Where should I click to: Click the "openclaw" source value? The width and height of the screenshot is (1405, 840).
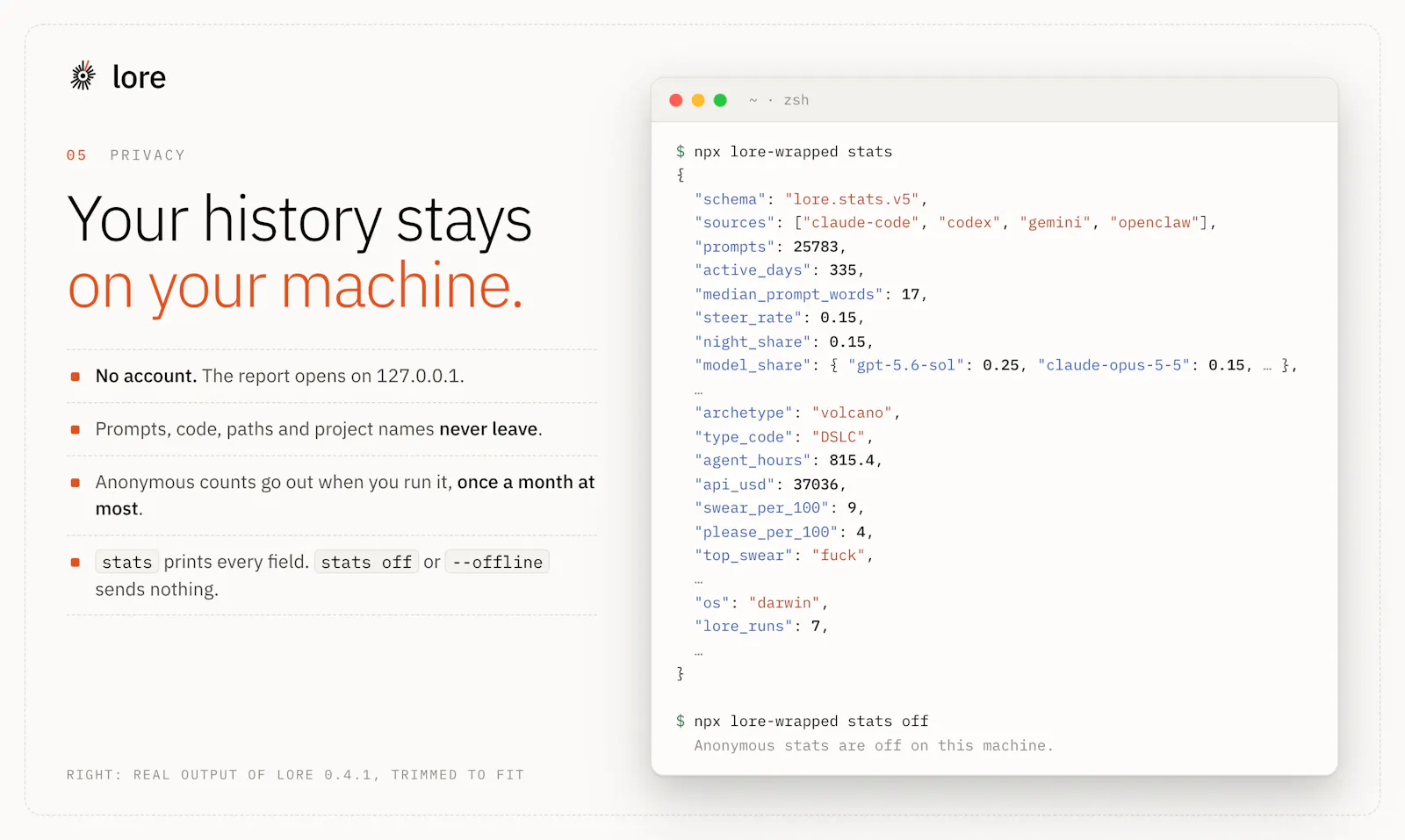click(1154, 223)
